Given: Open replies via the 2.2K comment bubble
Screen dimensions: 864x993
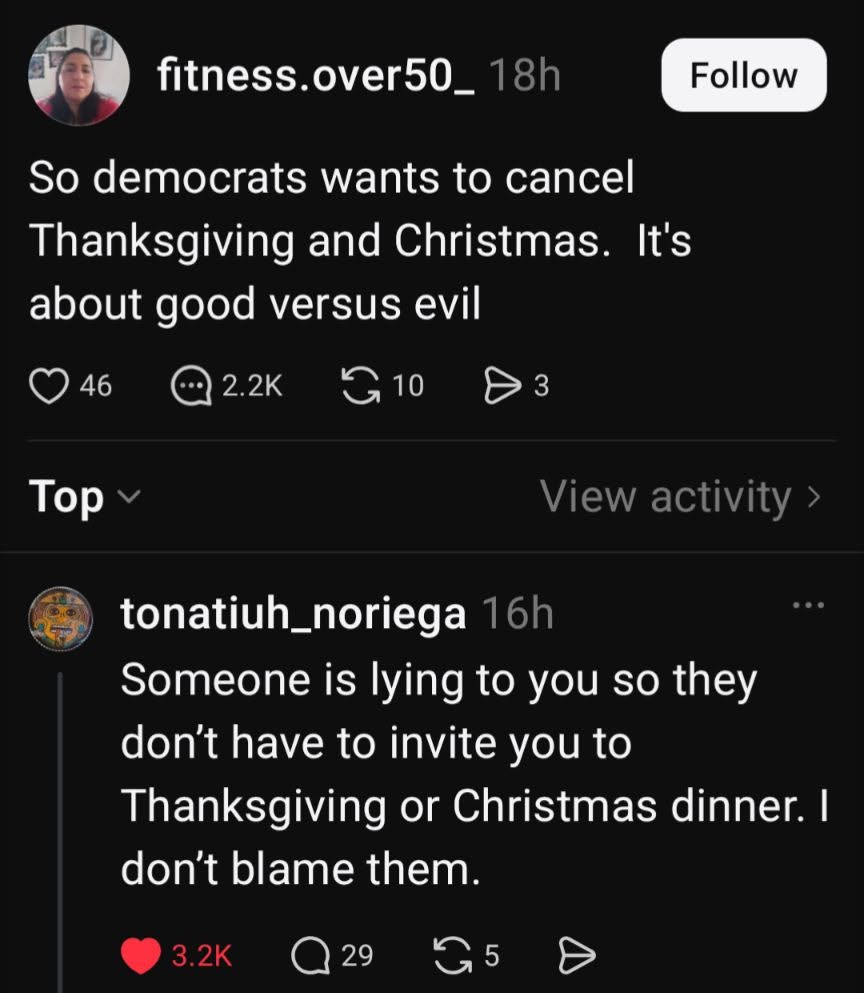Looking at the screenshot, I should click(x=191, y=386).
